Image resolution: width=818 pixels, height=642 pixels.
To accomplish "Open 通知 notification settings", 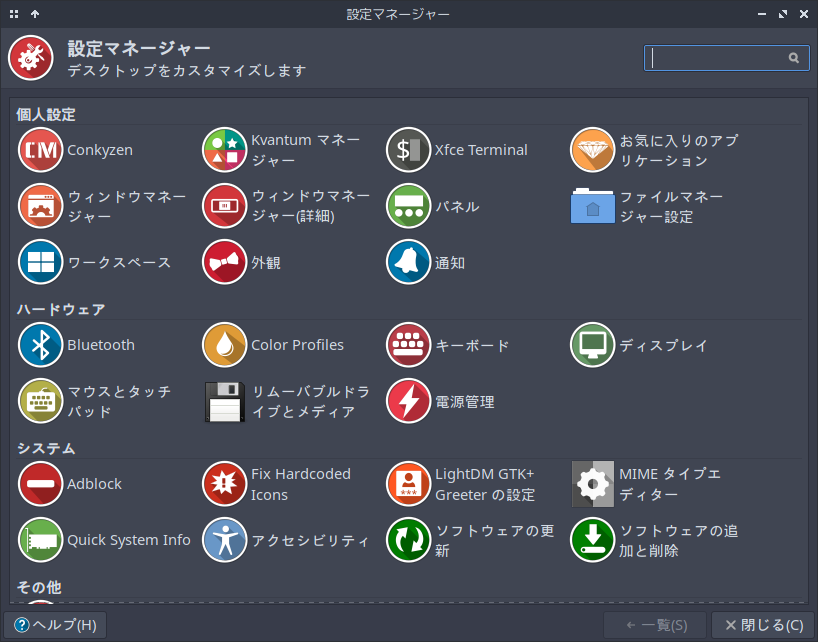I will click(x=426, y=262).
